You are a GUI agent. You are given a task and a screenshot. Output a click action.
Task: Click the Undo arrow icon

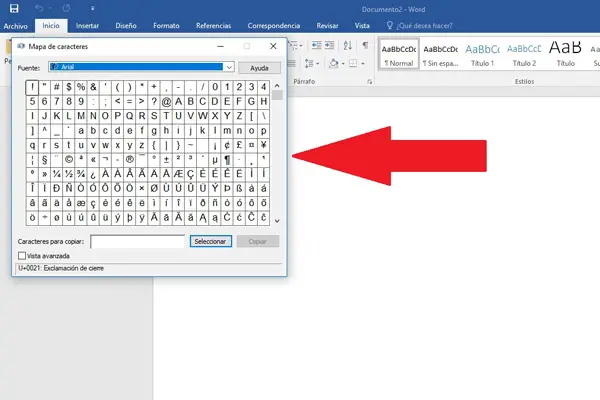tap(39, 8)
